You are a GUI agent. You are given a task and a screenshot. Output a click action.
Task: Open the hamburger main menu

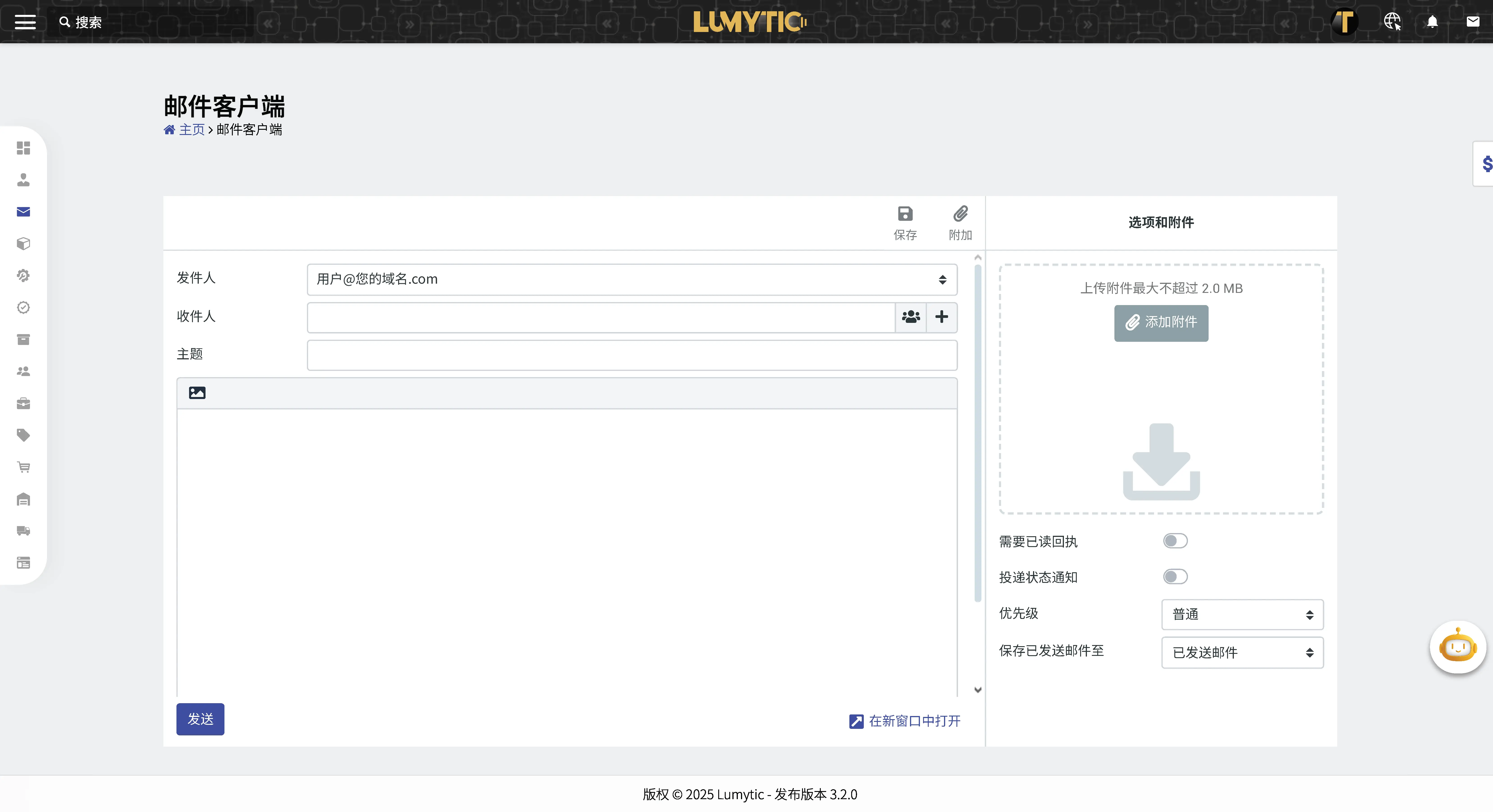[x=25, y=22]
